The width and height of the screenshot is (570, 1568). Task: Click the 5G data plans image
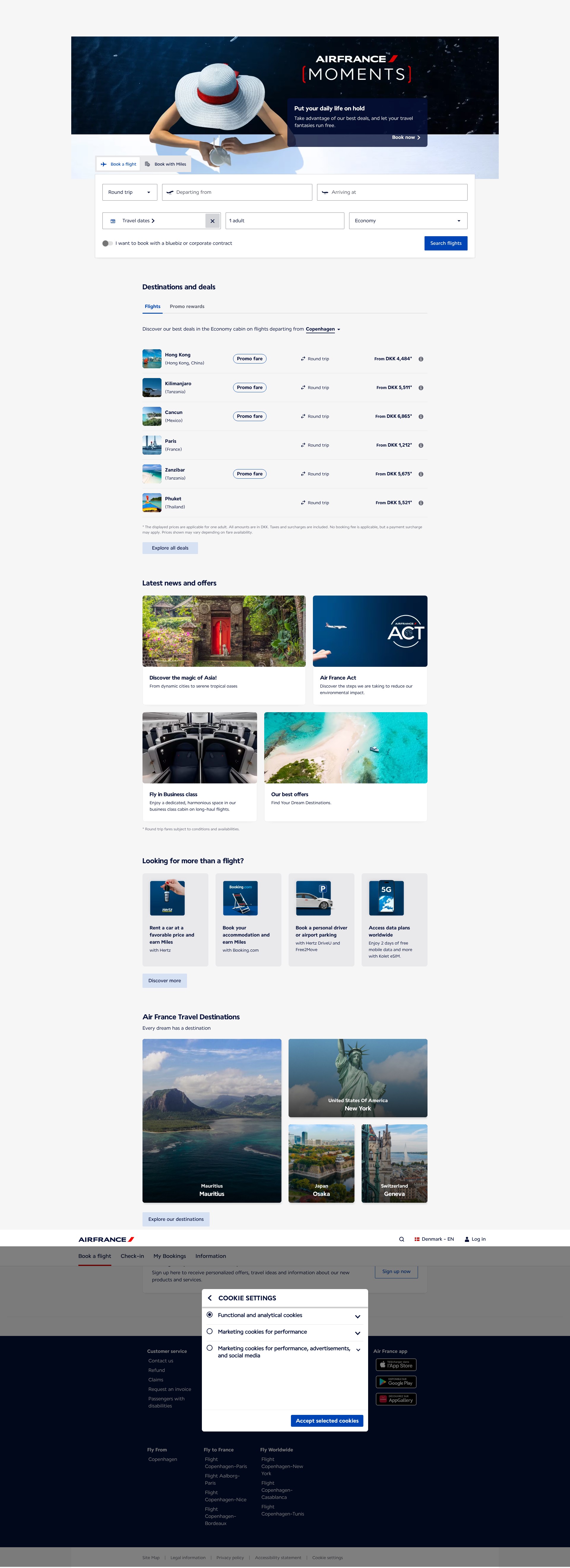[x=386, y=898]
